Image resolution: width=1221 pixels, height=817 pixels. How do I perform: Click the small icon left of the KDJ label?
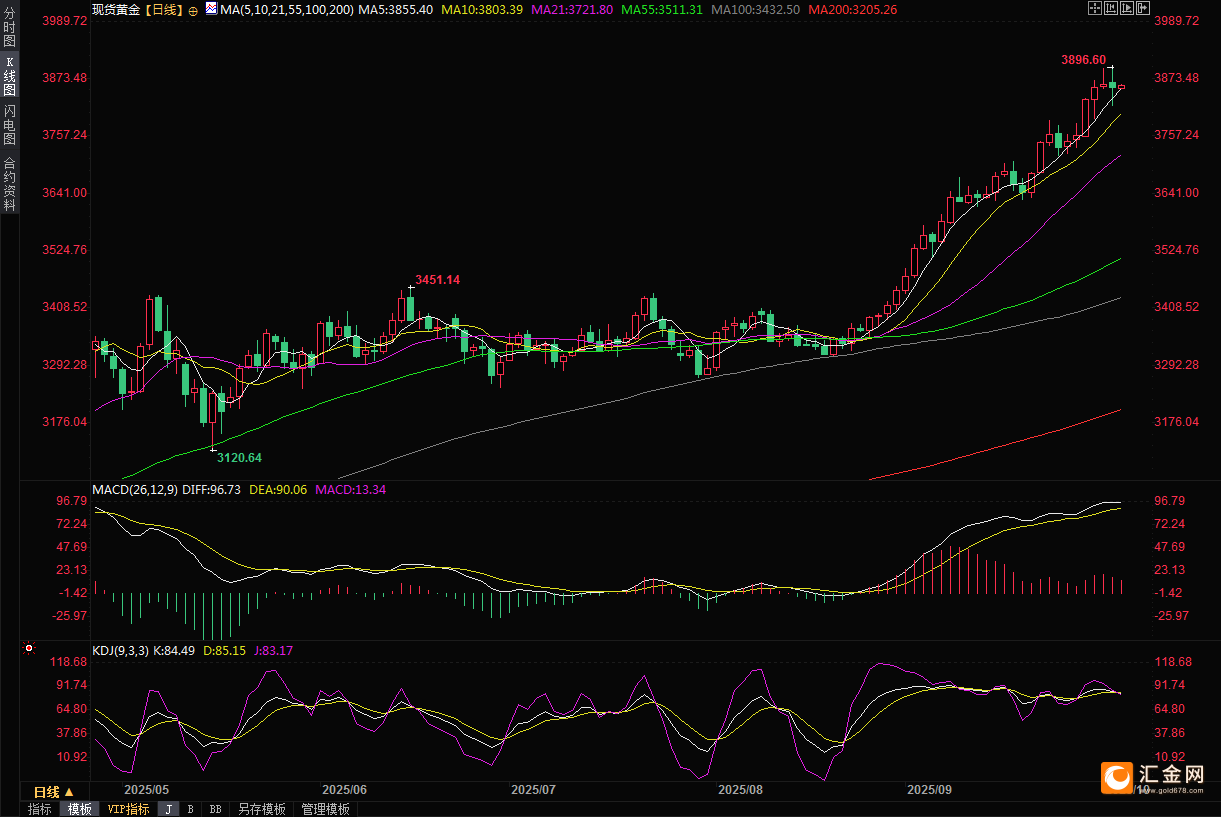(x=29, y=648)
